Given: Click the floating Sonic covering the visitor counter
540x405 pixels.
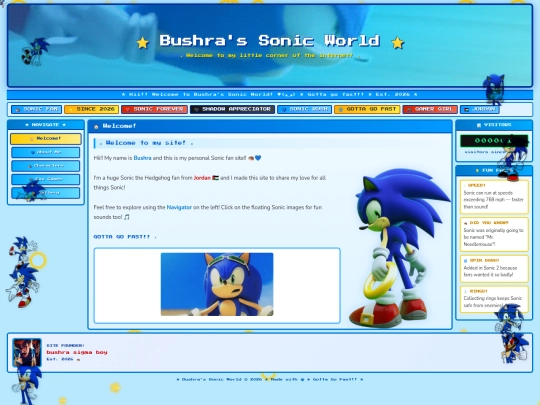Looking at the screenshot, I should (x=512, y=158).
